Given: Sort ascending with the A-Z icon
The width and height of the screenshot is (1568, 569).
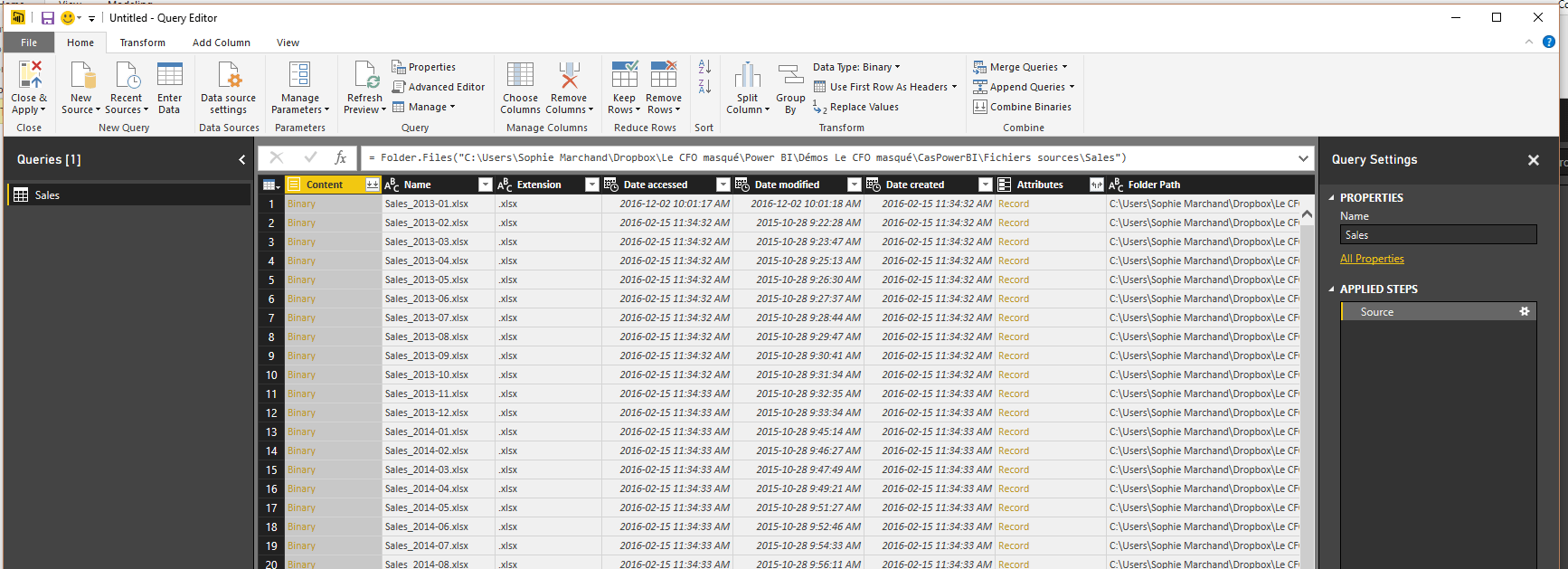Looking at the screenshot, I should coord(704,67).
